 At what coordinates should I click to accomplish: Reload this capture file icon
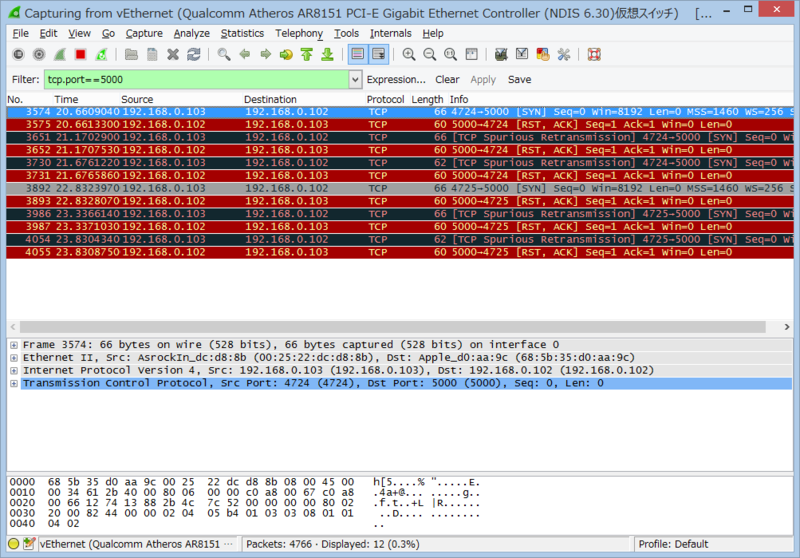(x=194, y=54)
